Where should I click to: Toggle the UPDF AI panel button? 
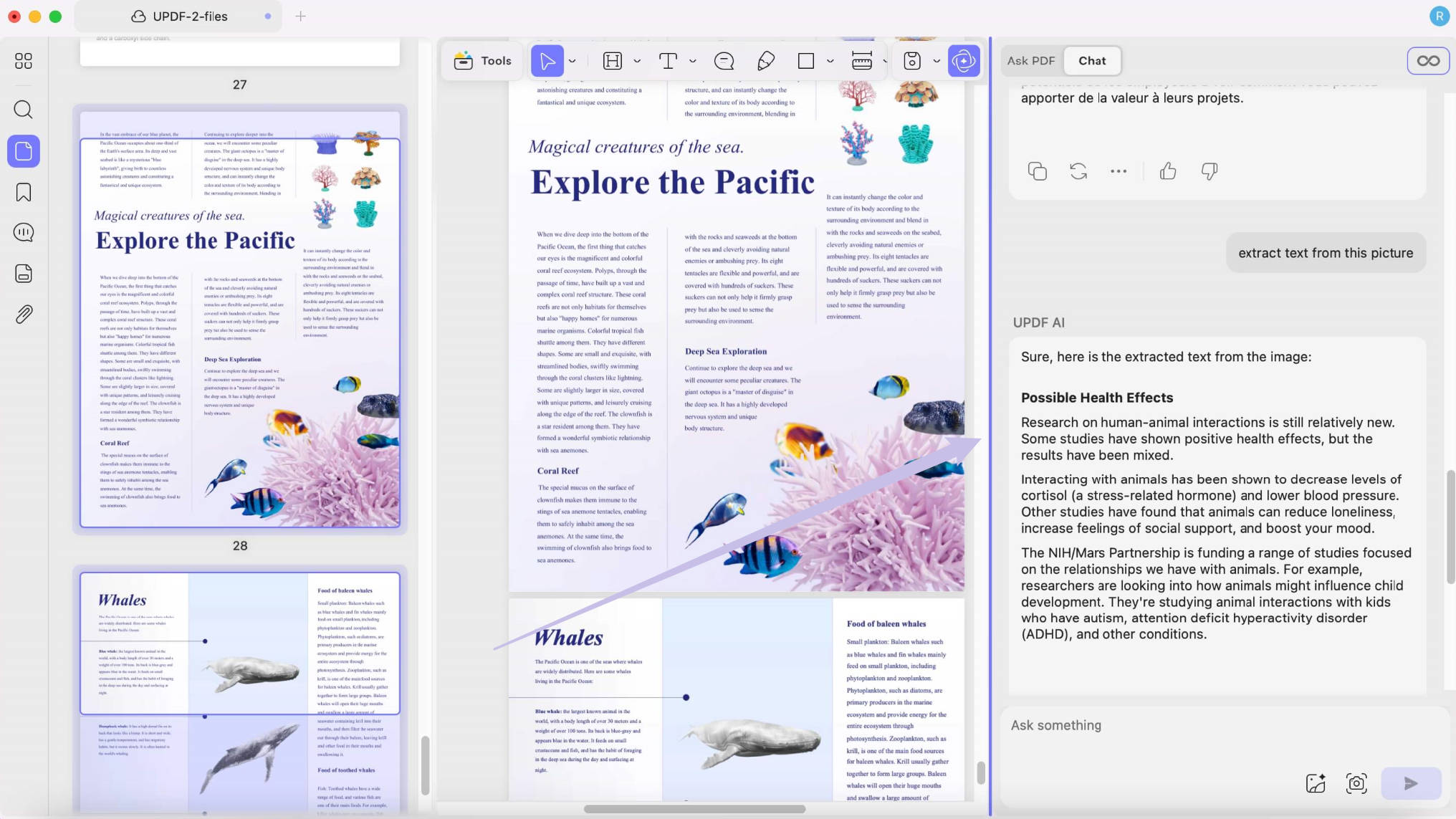(x=964, y=61)
